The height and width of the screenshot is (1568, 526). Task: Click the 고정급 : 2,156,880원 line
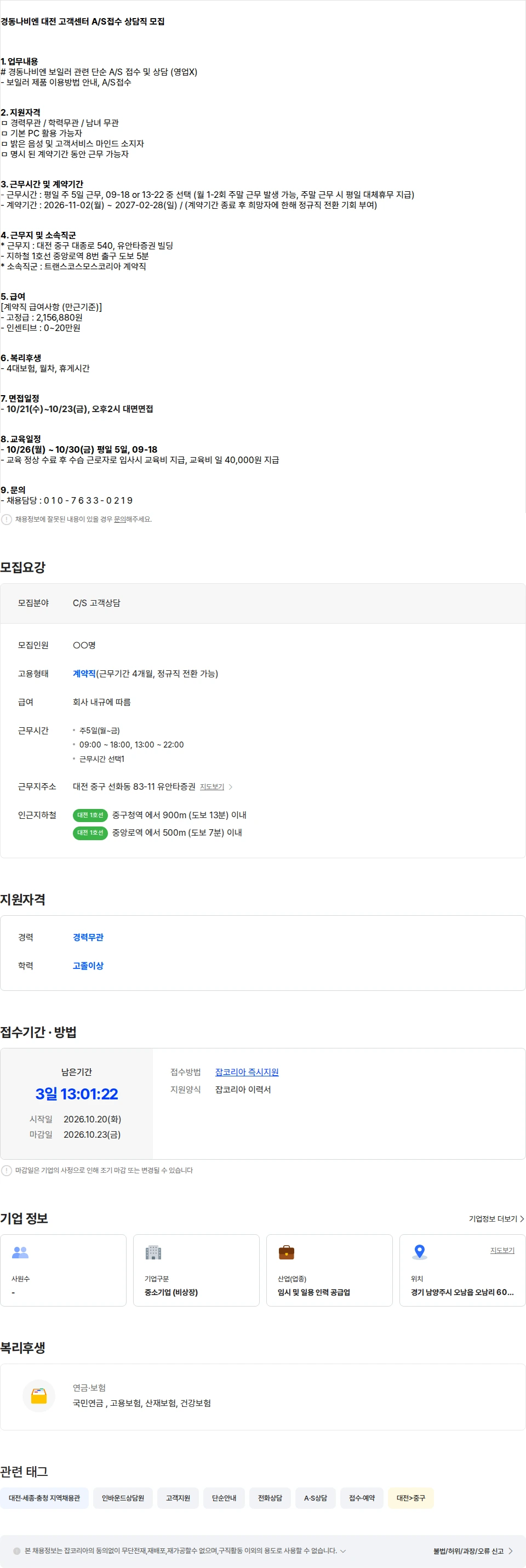click(42, 317)
